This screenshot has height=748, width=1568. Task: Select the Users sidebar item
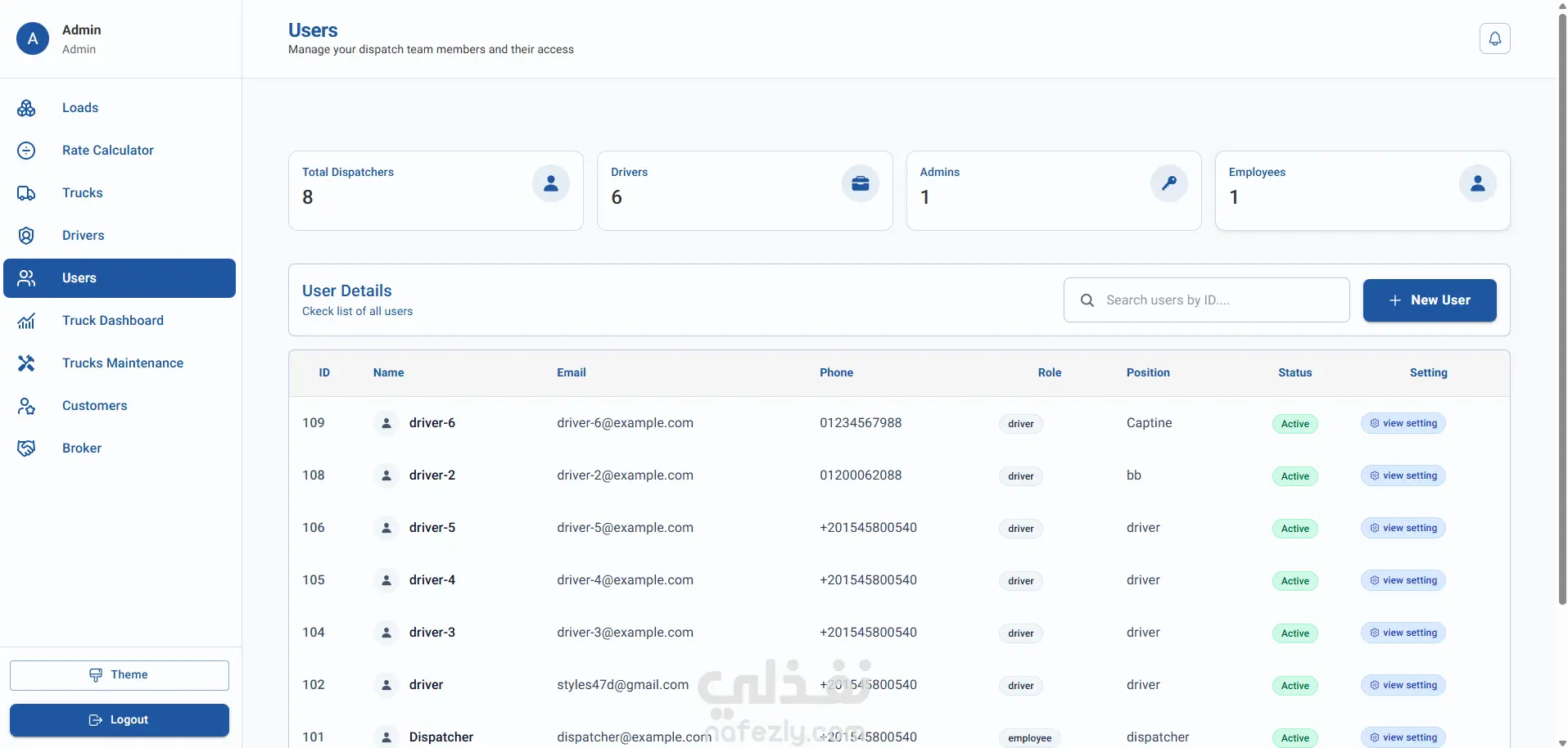click(x=120, y=278)
